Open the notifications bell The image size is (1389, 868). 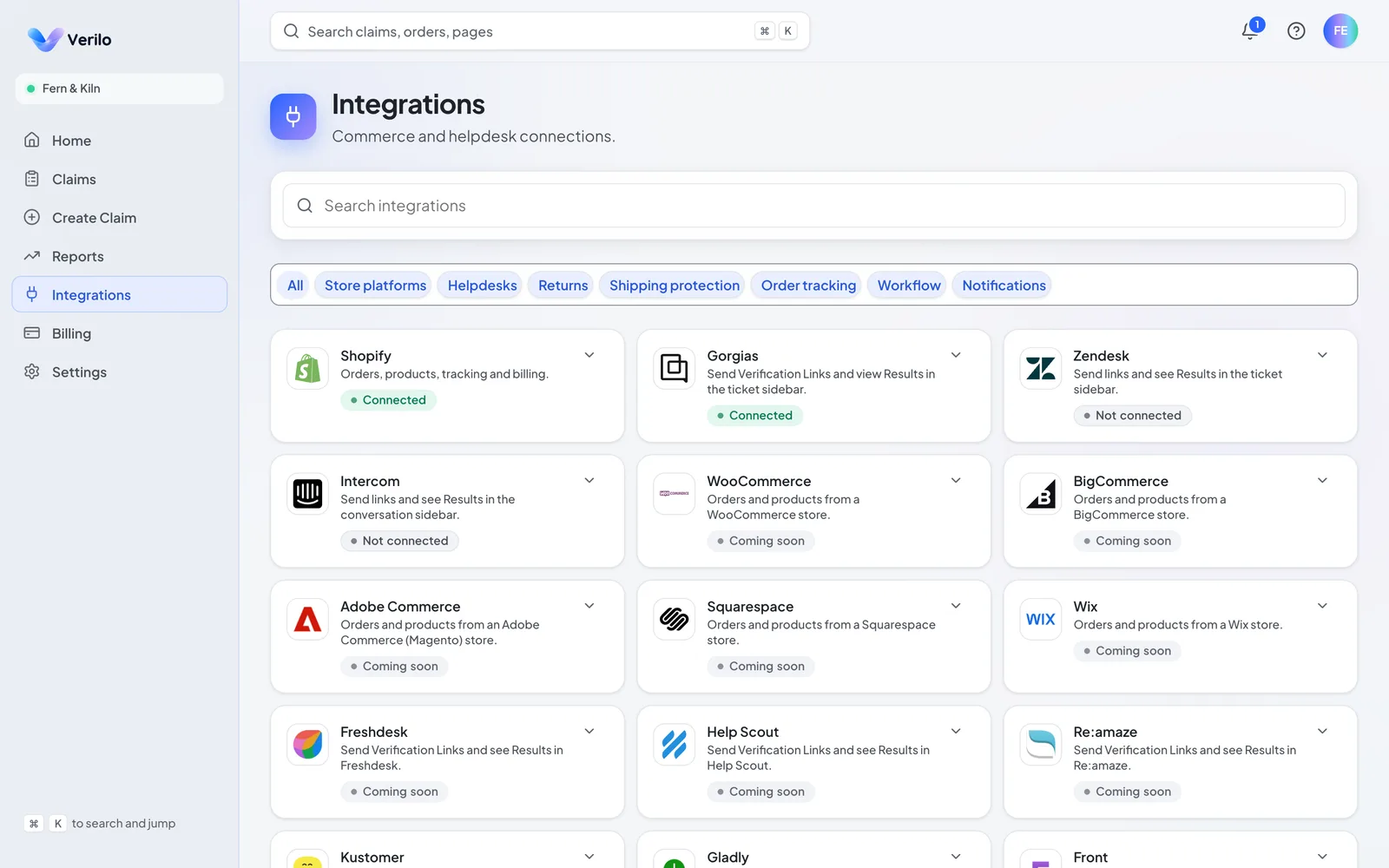pyautogui.click(x=1250, y=31)
